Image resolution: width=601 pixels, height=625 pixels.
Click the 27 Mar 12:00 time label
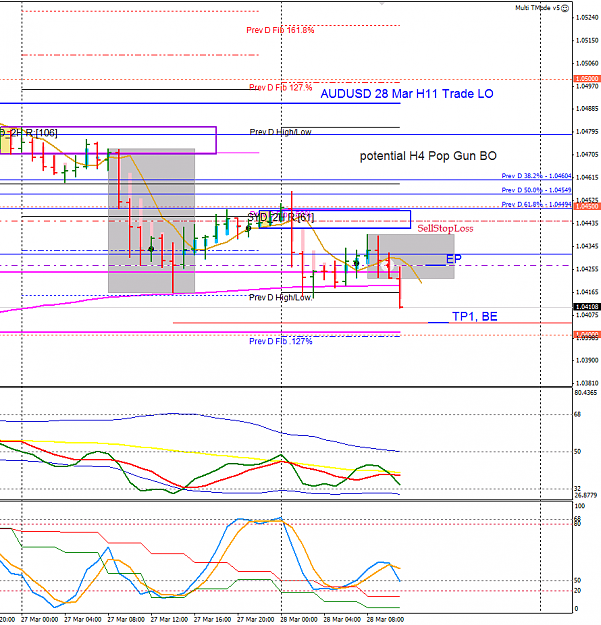(x=169, y=619)
